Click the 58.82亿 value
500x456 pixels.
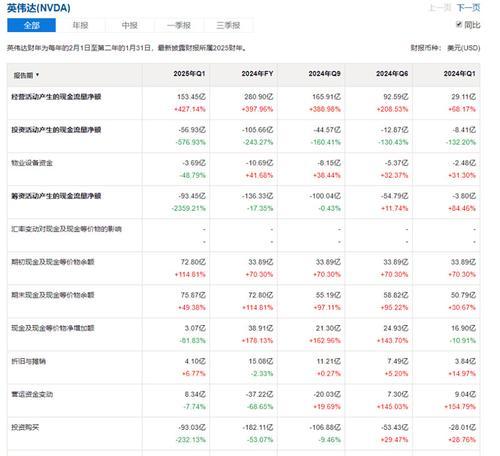coord(396,295)
